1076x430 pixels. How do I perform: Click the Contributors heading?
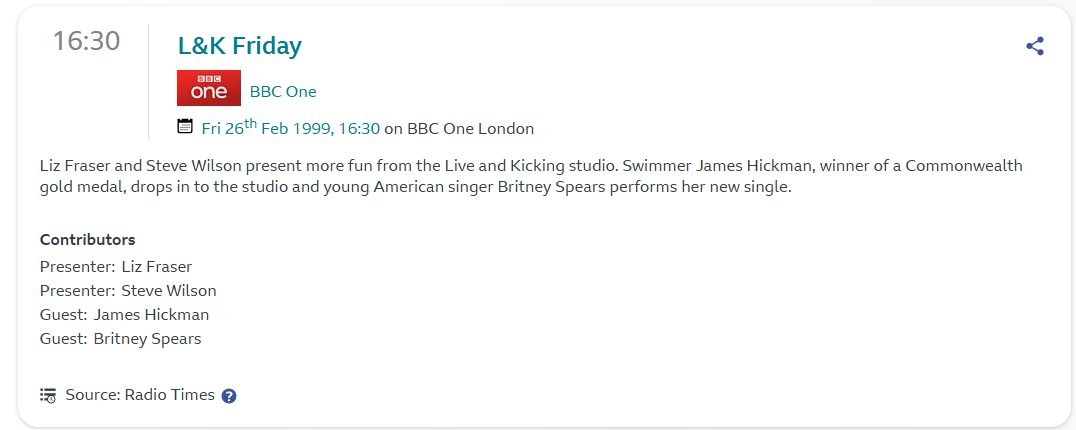click(x=87, y=240)
